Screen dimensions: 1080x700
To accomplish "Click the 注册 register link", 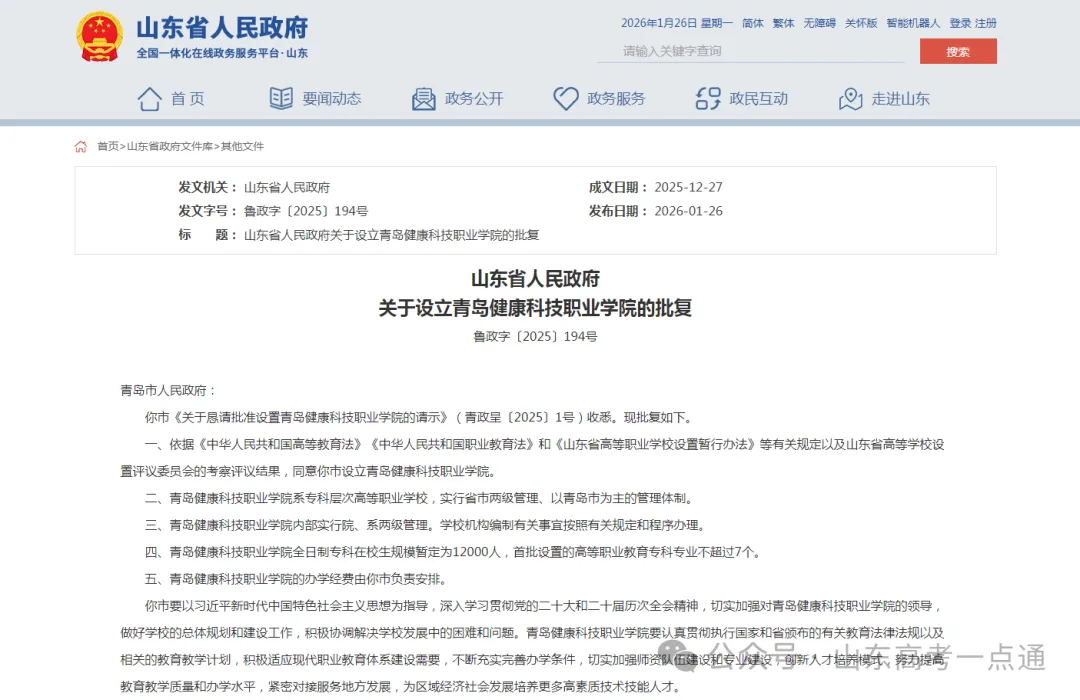I will pyautogui.click(x=986, y=23).
